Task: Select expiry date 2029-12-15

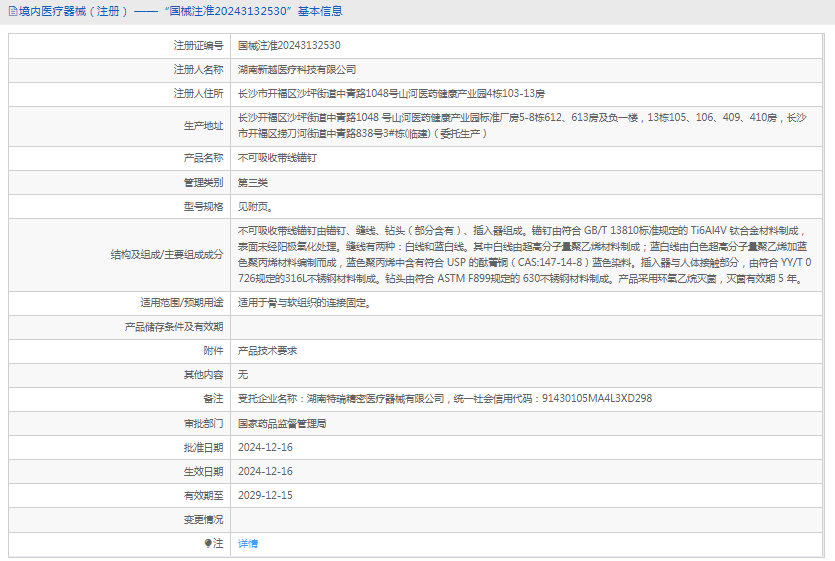Action: click(265, 495)
